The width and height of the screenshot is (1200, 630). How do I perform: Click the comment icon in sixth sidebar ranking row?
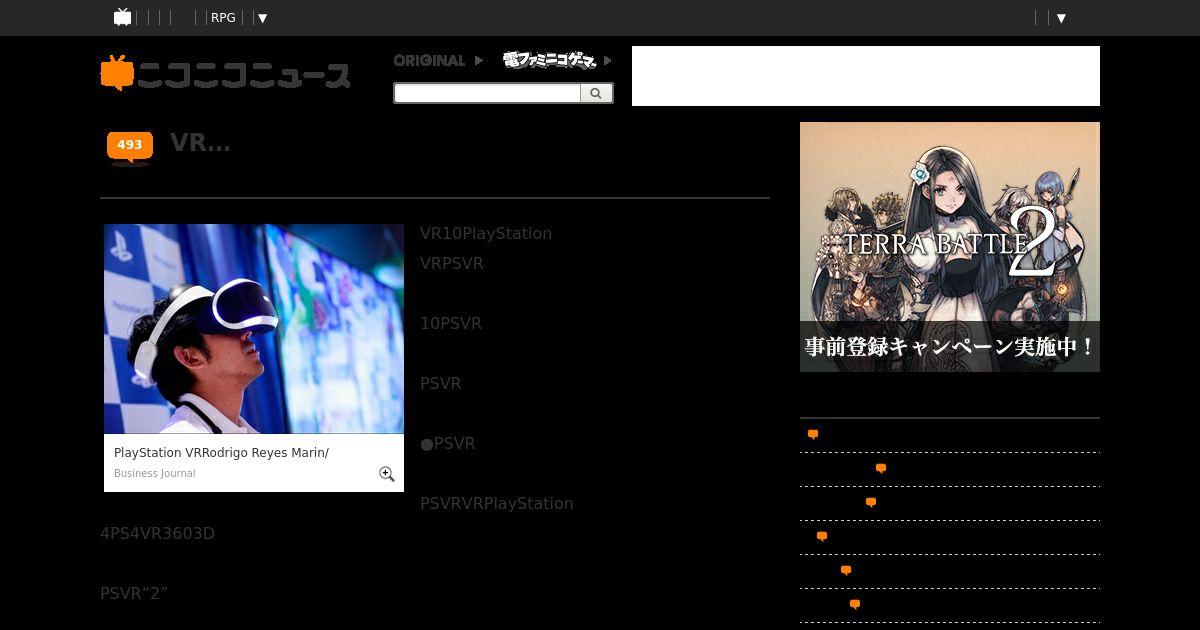point(855,604)
